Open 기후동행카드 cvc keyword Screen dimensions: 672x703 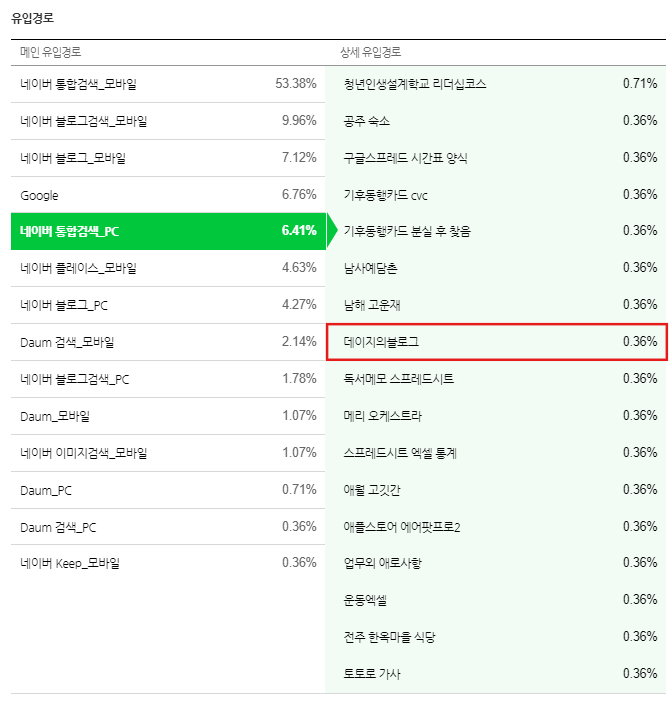click(386, 195)
